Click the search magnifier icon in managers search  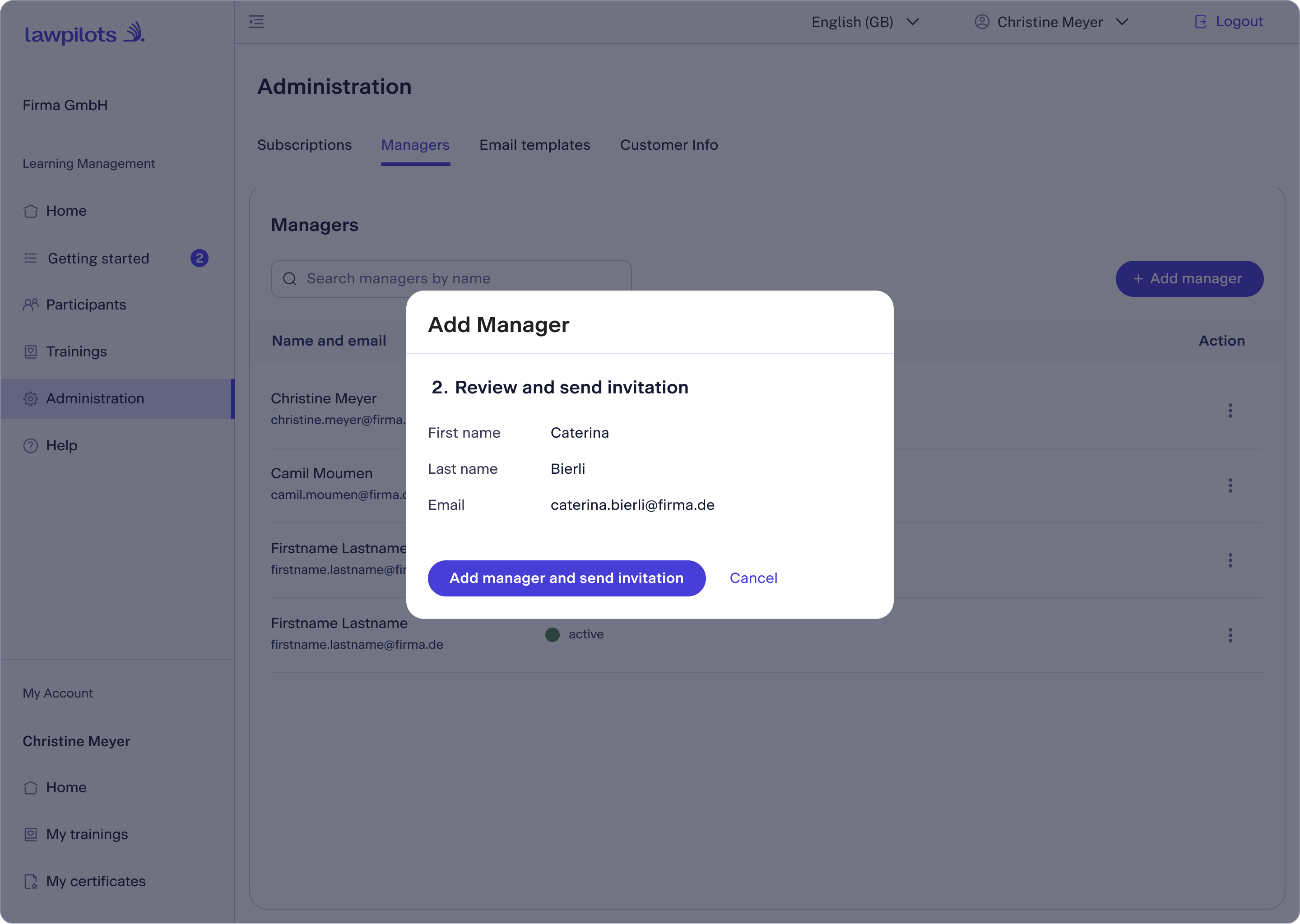(x=290, y=279)
